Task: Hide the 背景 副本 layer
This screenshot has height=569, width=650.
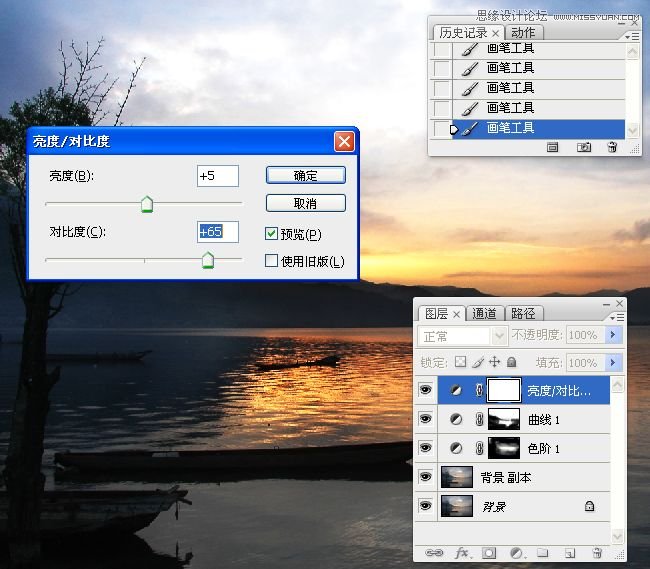Action: click(425, 477)
